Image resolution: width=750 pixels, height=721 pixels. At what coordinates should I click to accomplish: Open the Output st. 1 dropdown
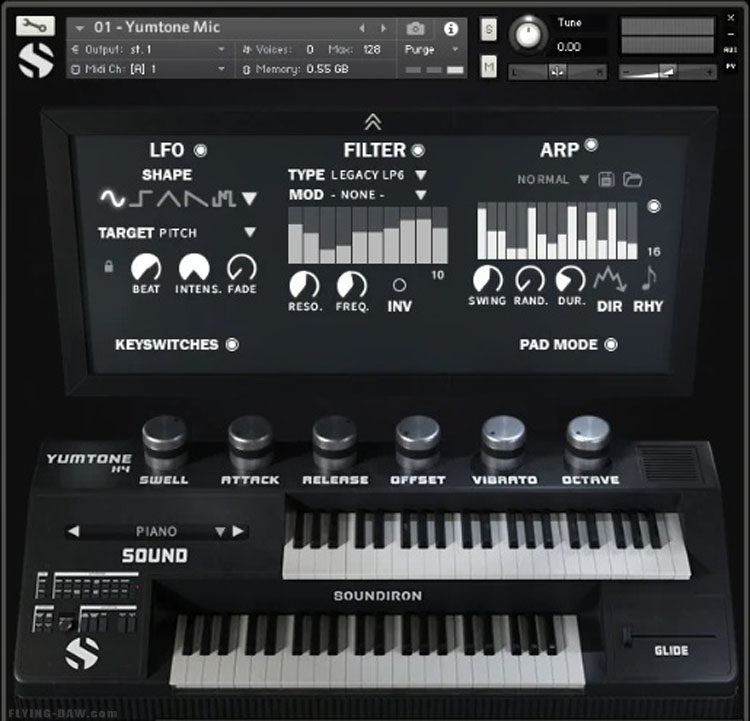click(221, 49)
